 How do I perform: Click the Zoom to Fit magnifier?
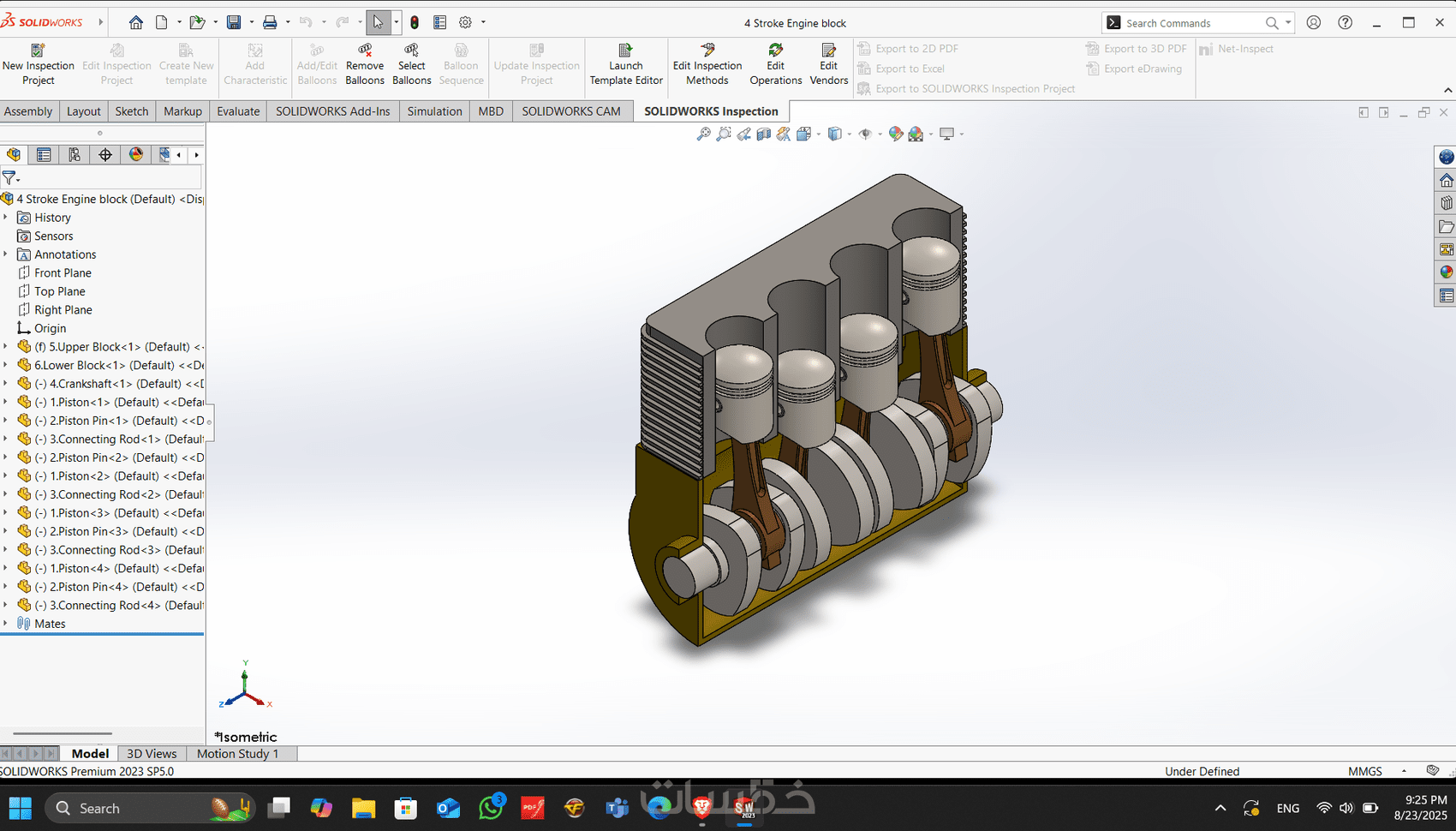tap(703, 135)
